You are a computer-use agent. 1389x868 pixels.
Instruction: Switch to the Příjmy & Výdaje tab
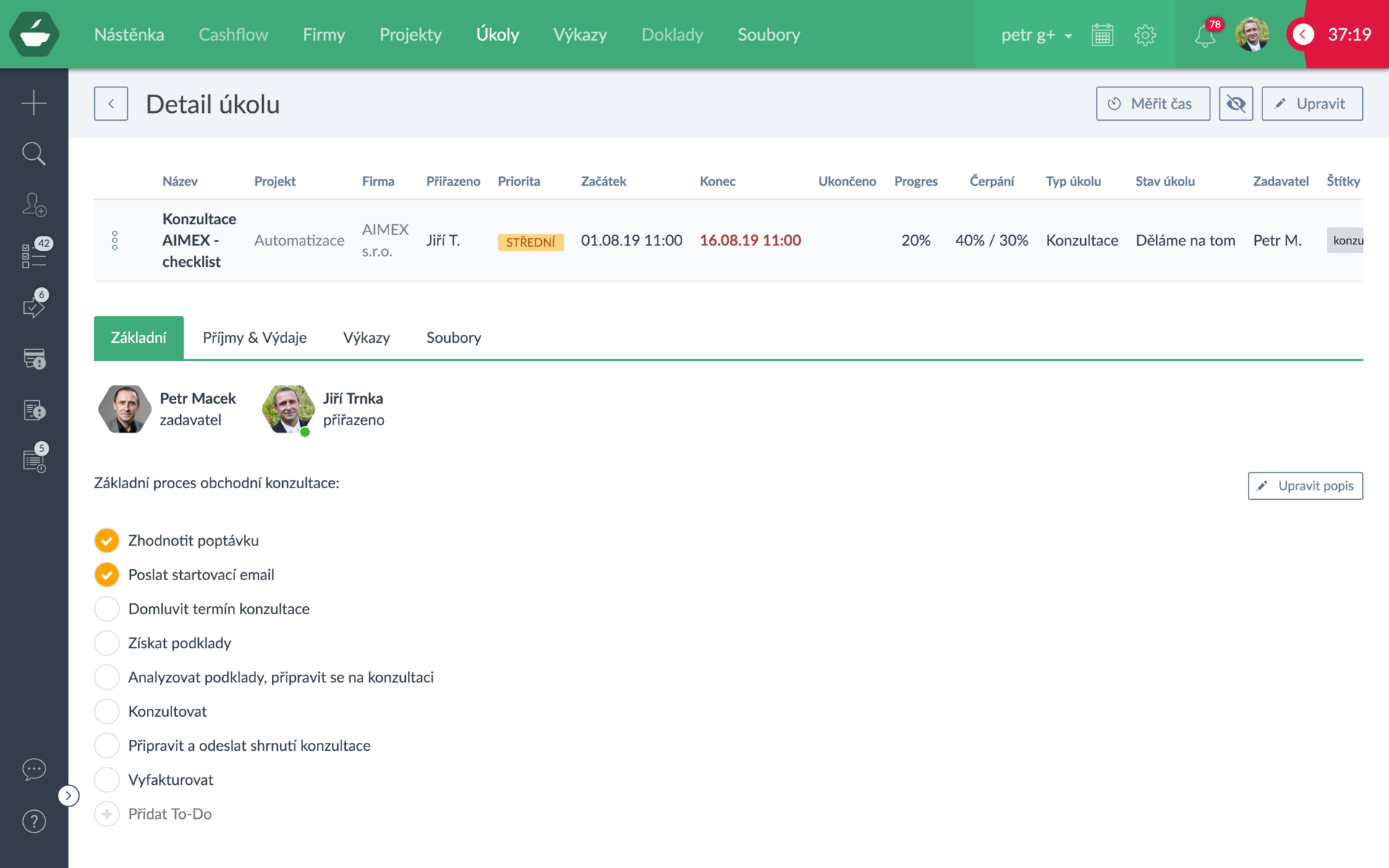tap(255, 338)
